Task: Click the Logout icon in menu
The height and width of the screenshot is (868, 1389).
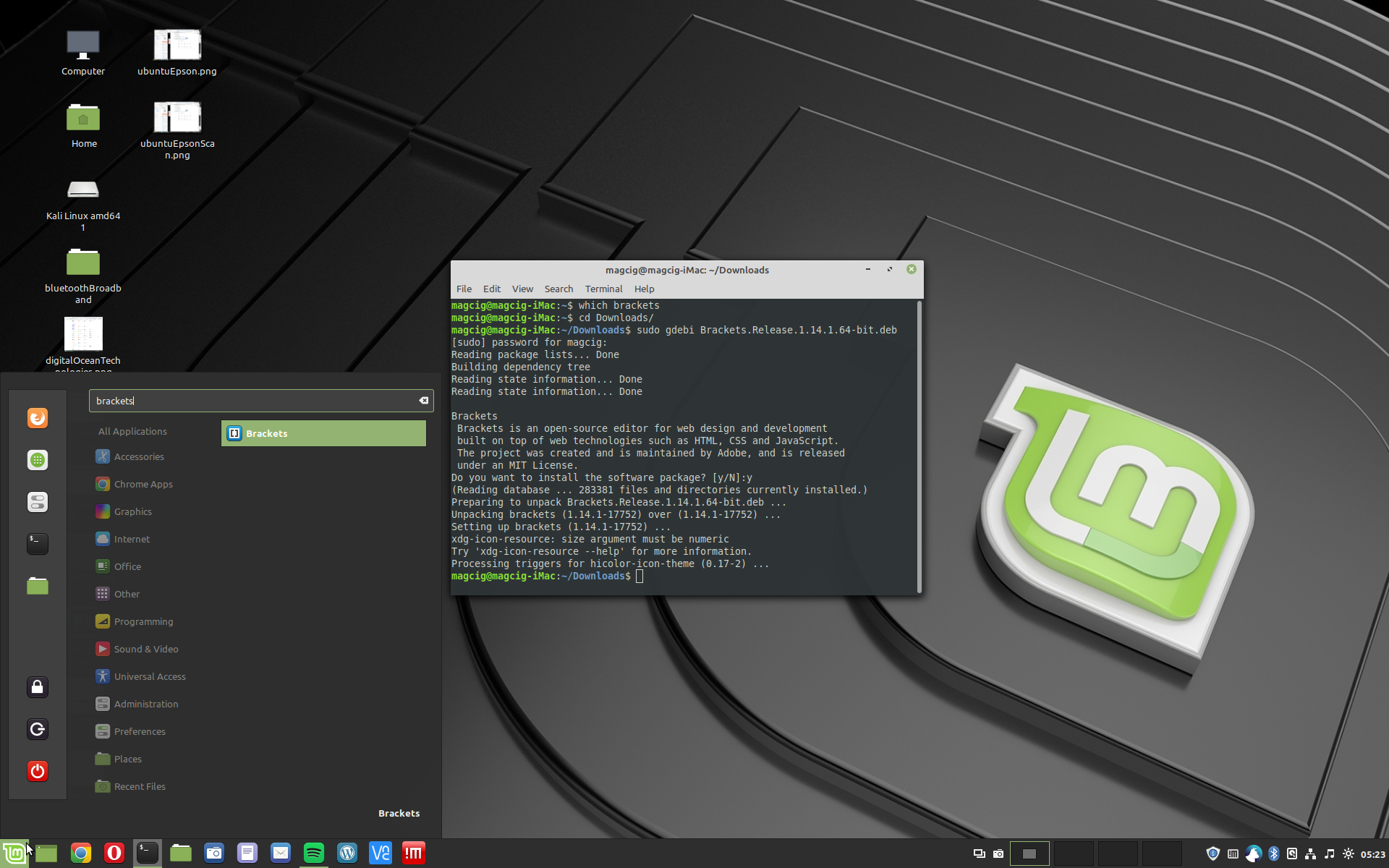Action: point(38,729)
